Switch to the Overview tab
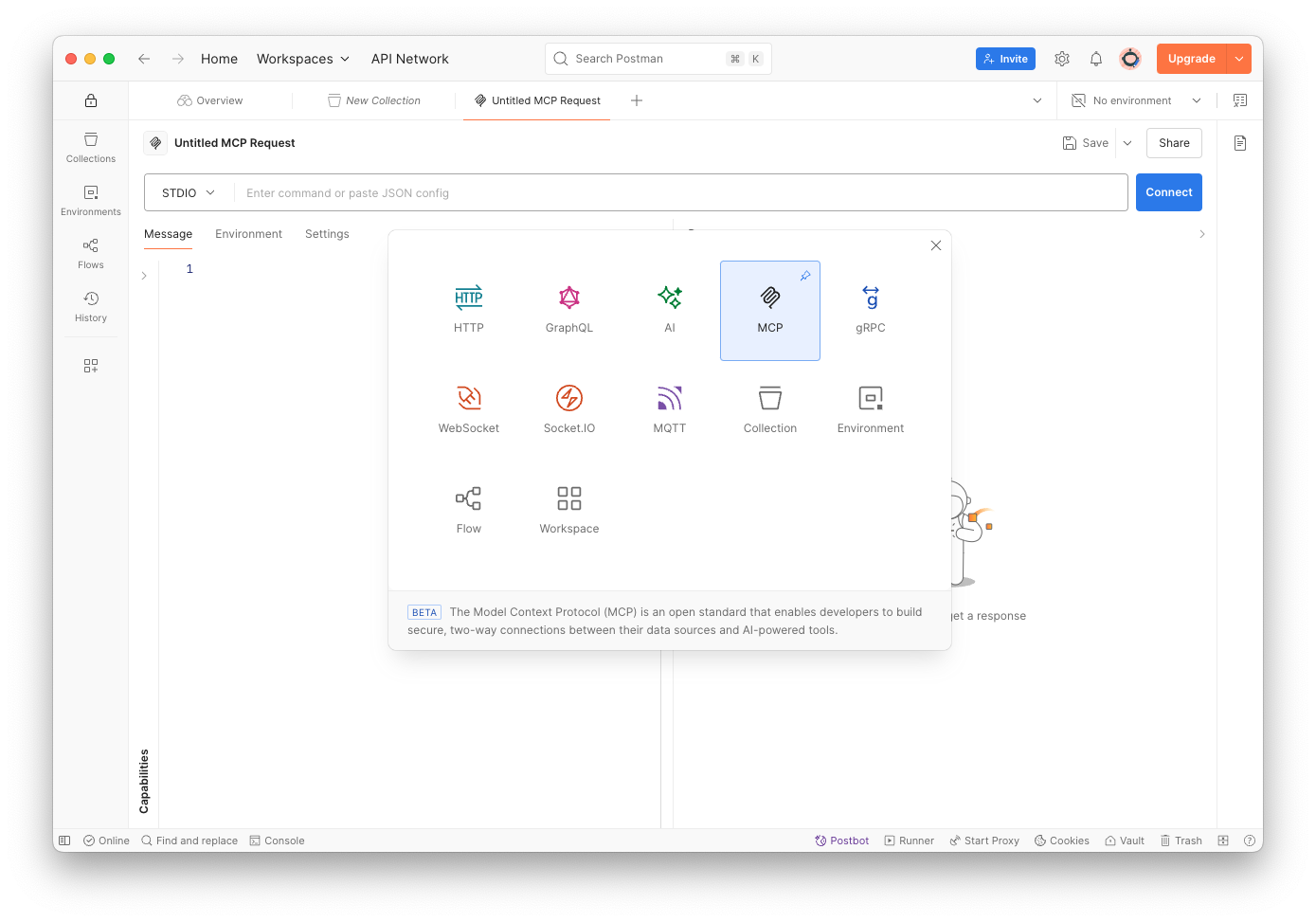 pyautogui.click(x=210, y=100)
